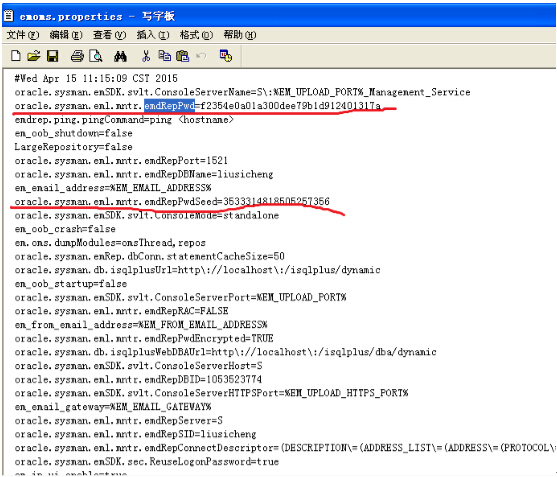The height and width of the screenshot is (477, 557).
Task: Click the highlighted emdRepPwd text
Action: point(169,105)
